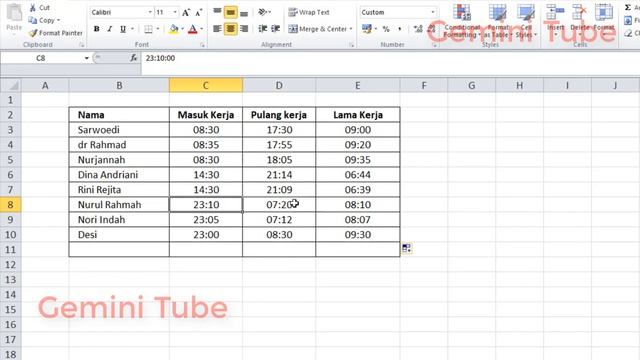The width and height of the screenshot is (640, 360).
Task: Open Borders dropdown arrow
Action: click(x=158, y=29)
